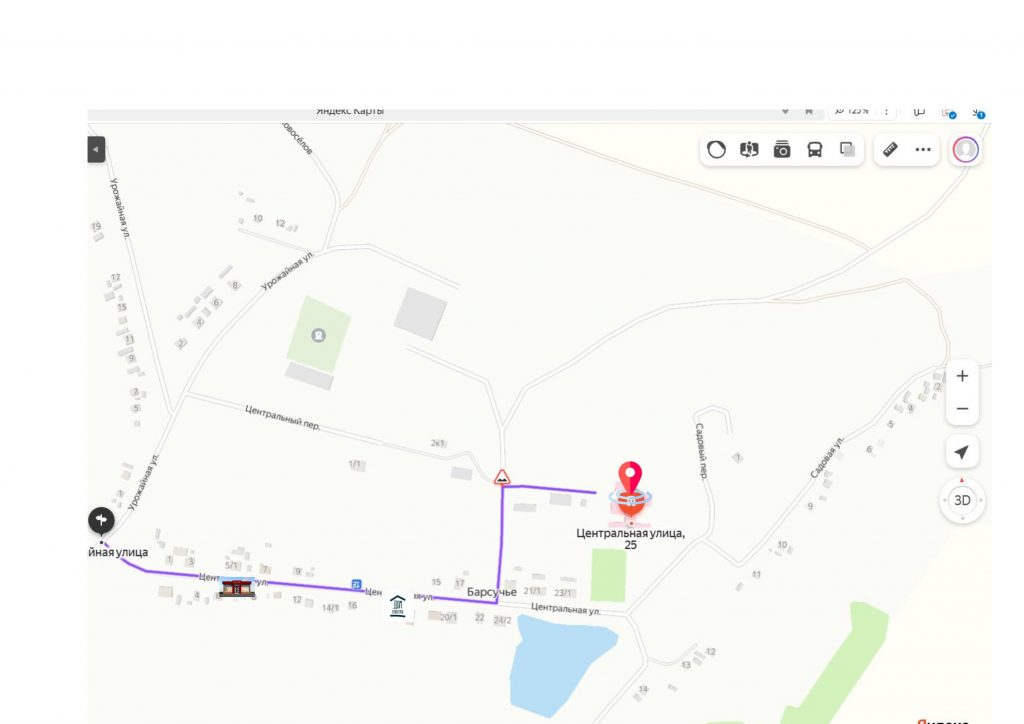Toggle the traffic layer circle icon

pyautogui.click(x=716, y=150)
